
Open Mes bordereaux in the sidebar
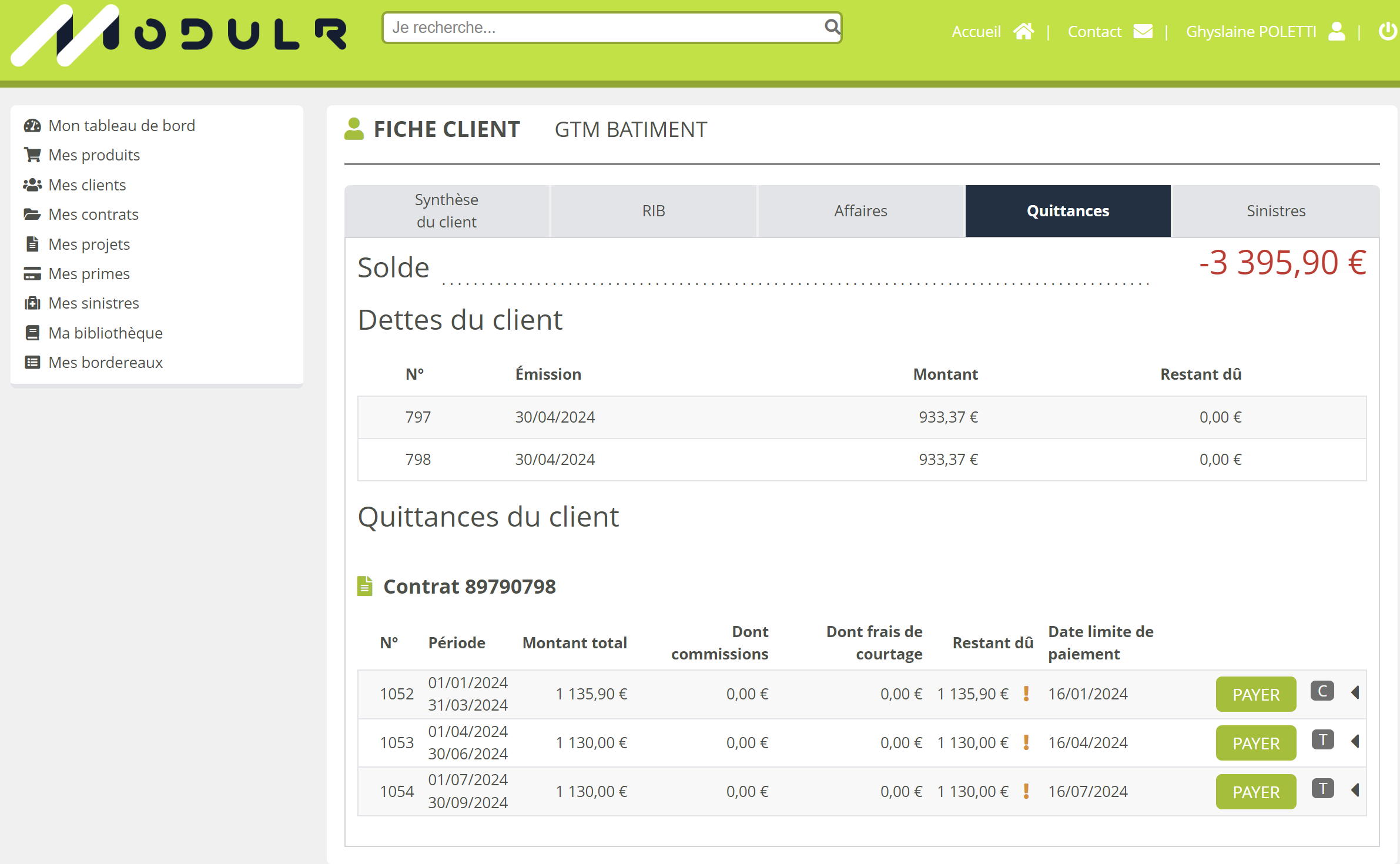105,363
